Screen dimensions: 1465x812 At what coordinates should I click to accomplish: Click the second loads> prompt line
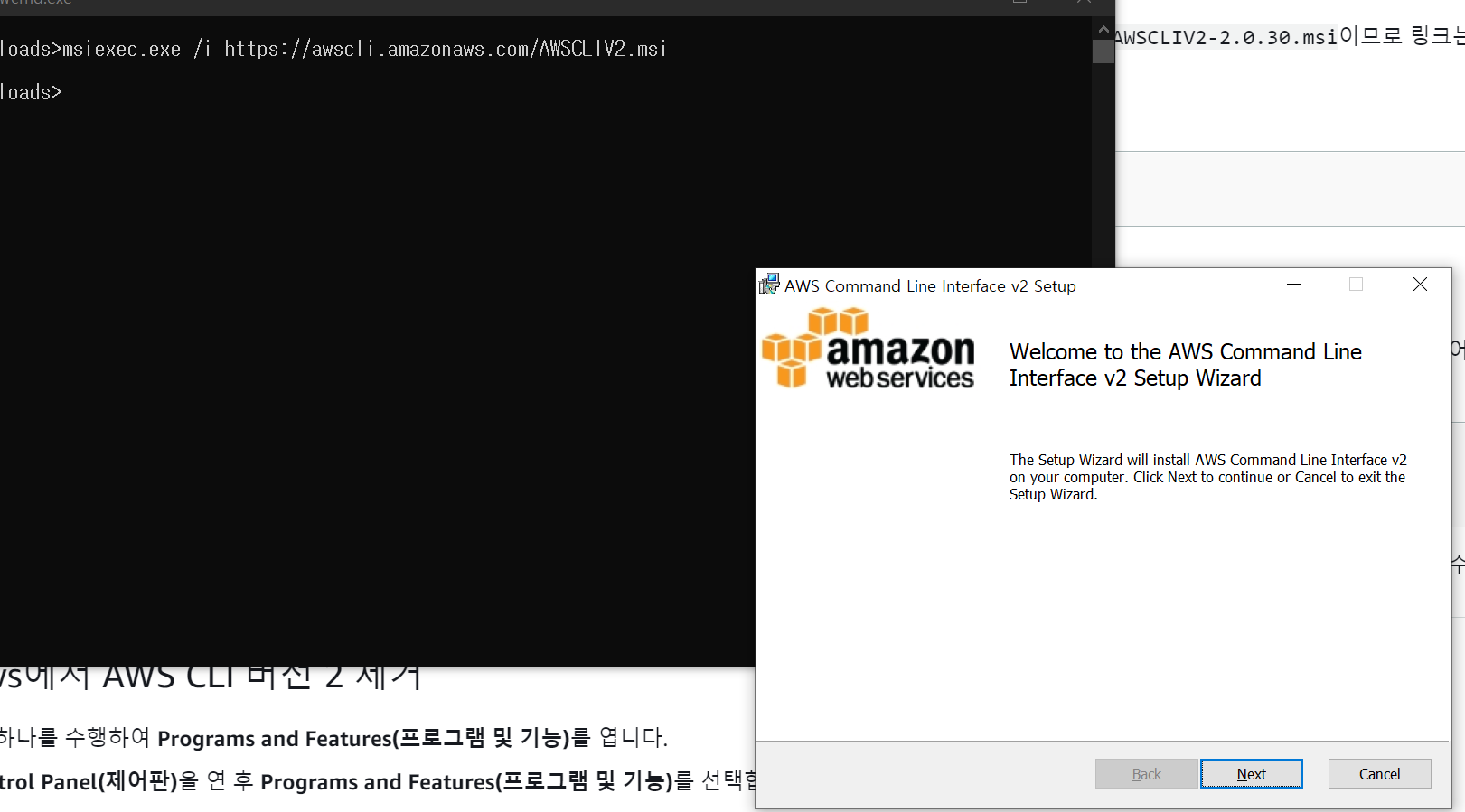31,92
